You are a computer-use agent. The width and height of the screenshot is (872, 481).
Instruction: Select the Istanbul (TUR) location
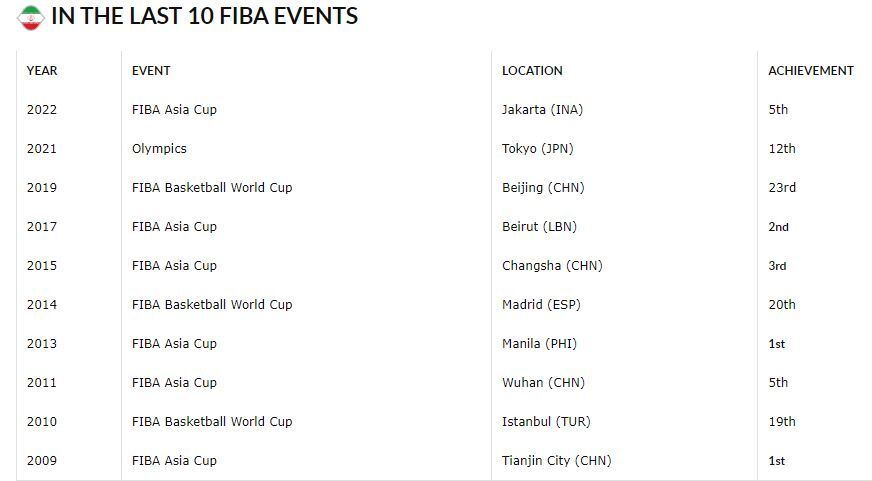click(x=546, y=422)
